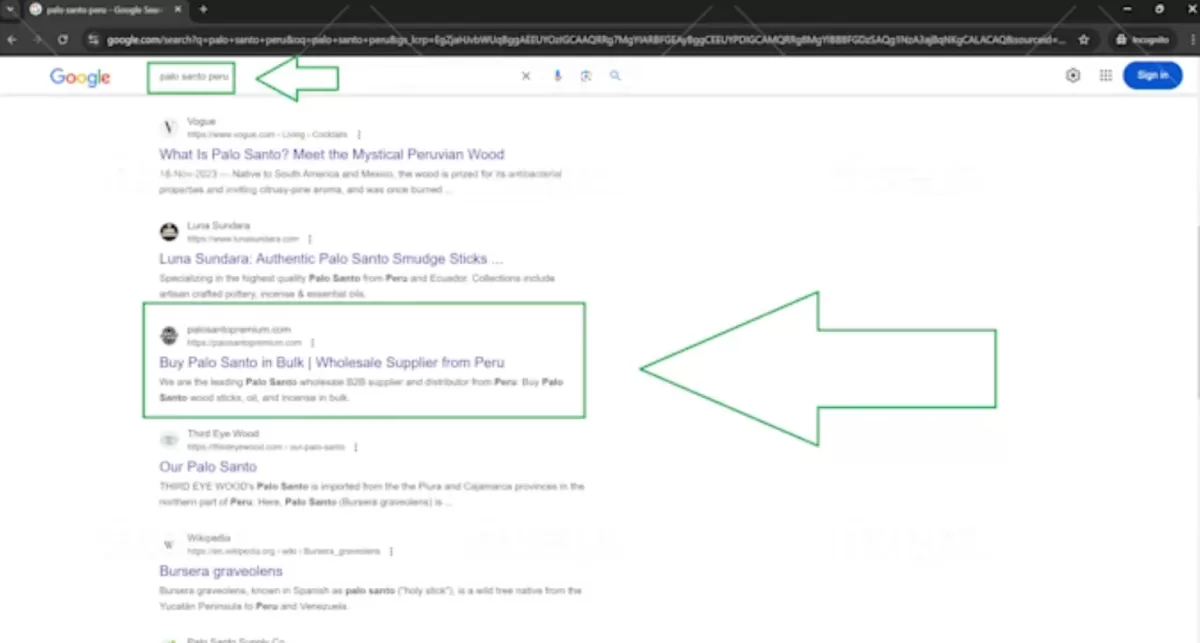Bookmark this page with the star icon
The image size is (1200, 643).
point(1085,39)
